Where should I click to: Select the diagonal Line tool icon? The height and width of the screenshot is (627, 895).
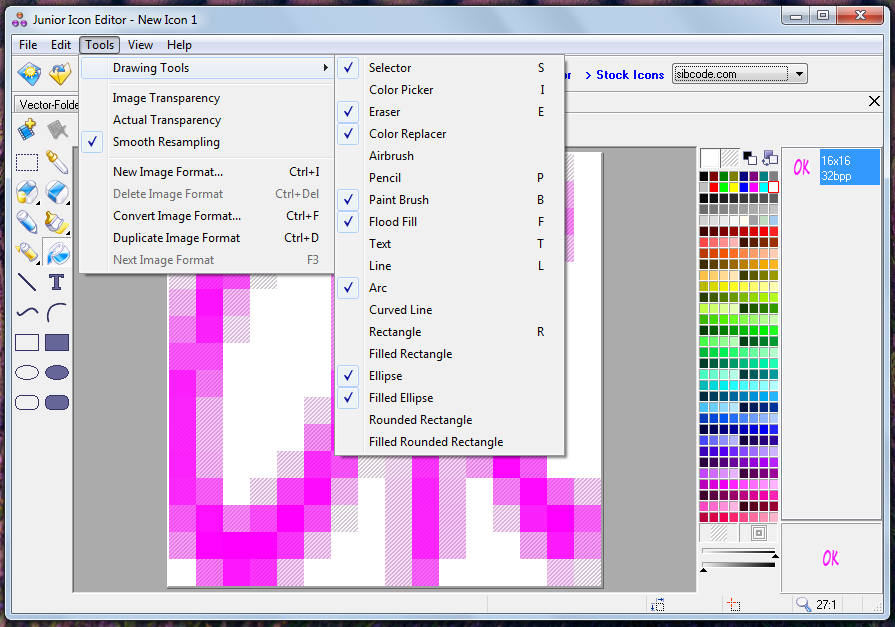tap(27, 282)
